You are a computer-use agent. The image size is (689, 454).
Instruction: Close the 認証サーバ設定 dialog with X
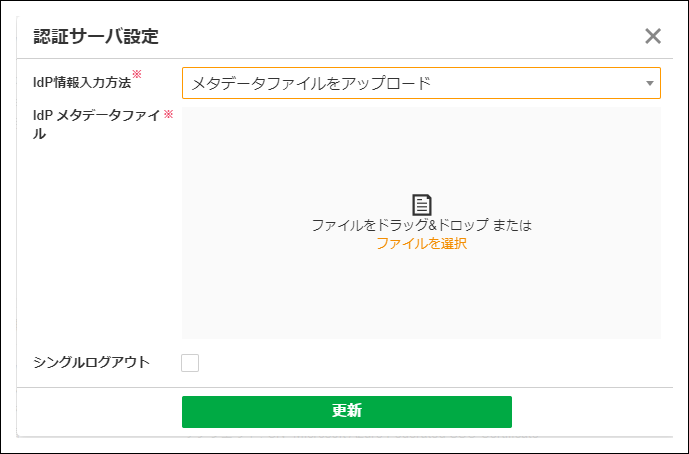653,37
